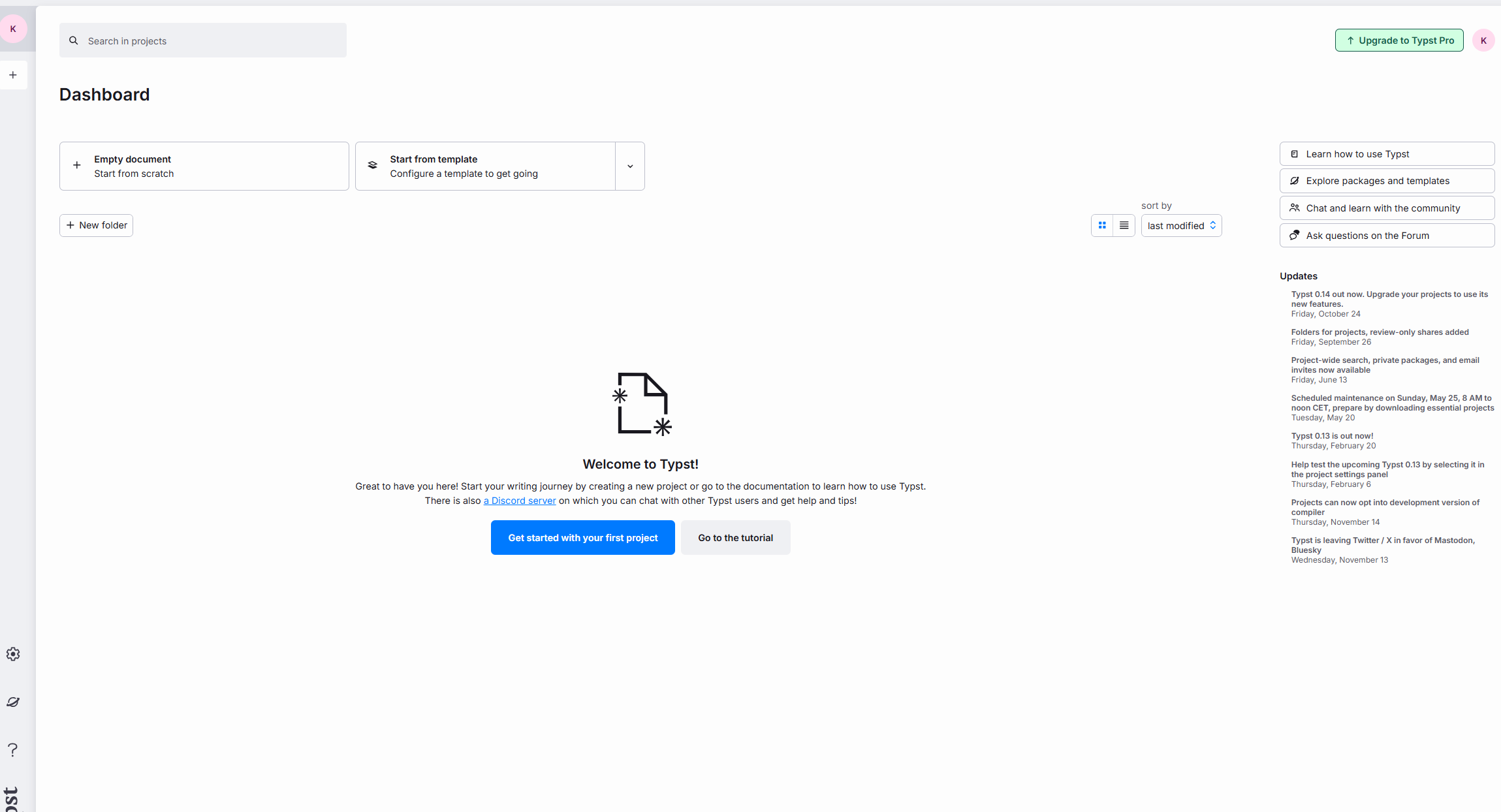
Task: Open Ask questions on the Forum
Action: 1386,236
